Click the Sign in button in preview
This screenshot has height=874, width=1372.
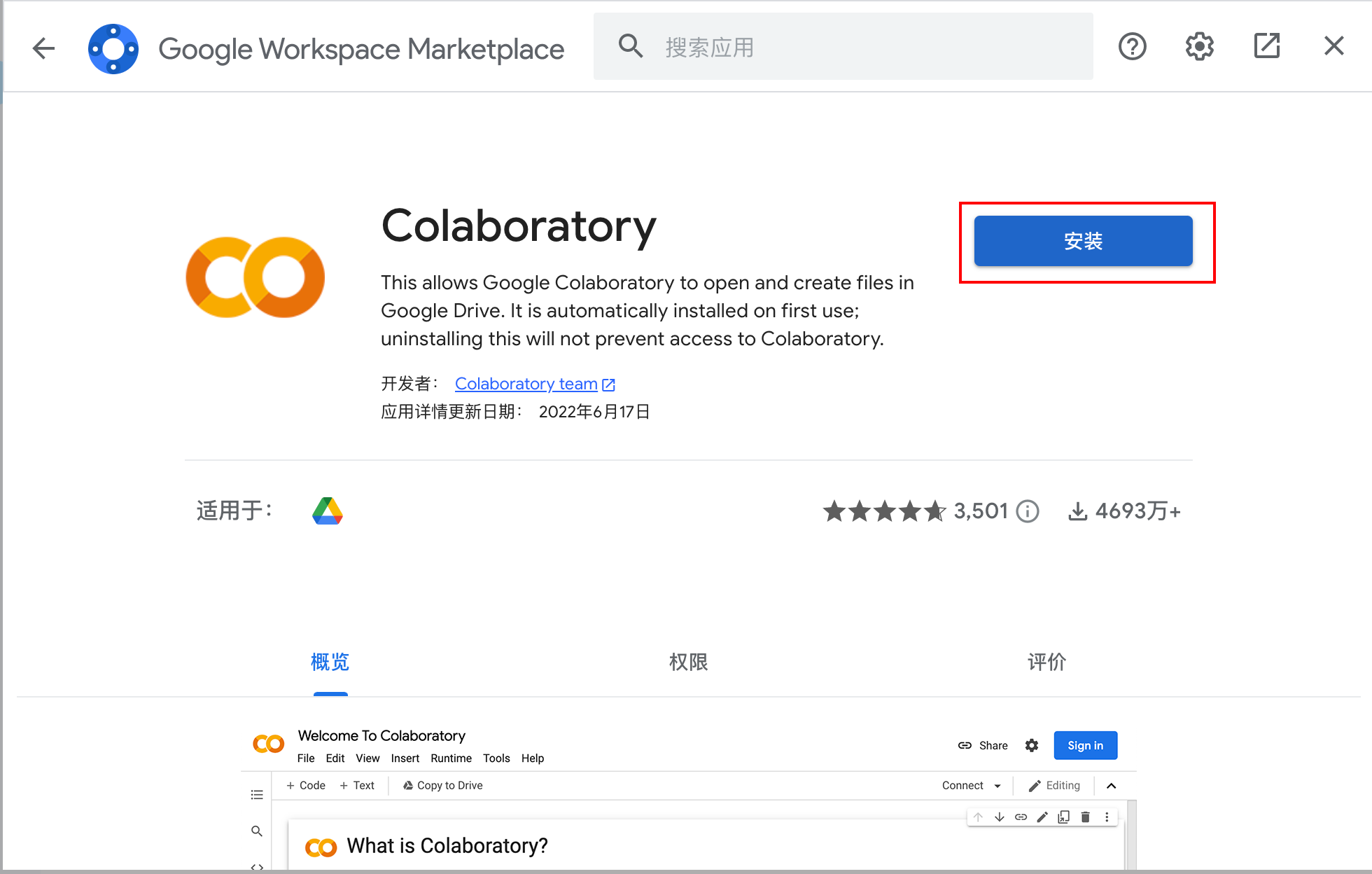(1085, 745)
